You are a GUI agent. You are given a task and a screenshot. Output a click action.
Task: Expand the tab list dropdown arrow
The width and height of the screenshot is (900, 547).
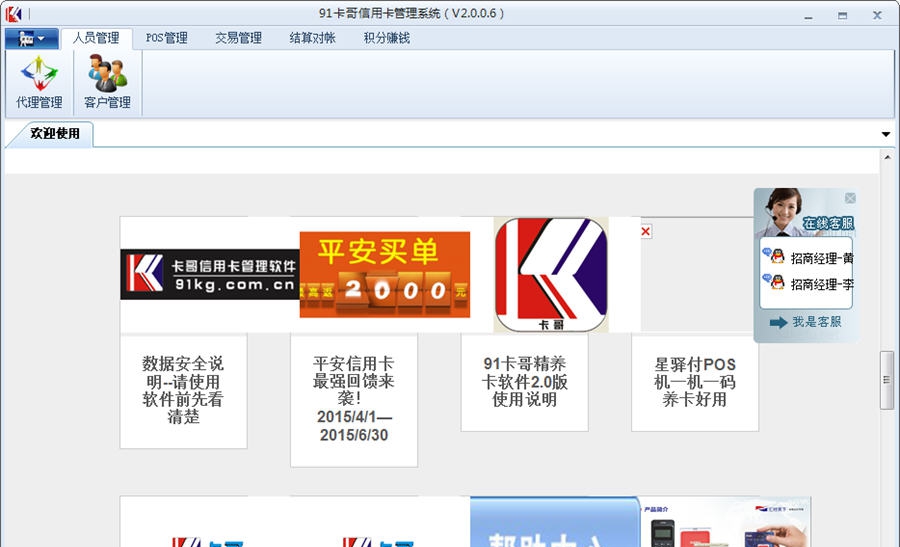coord(886,134)
